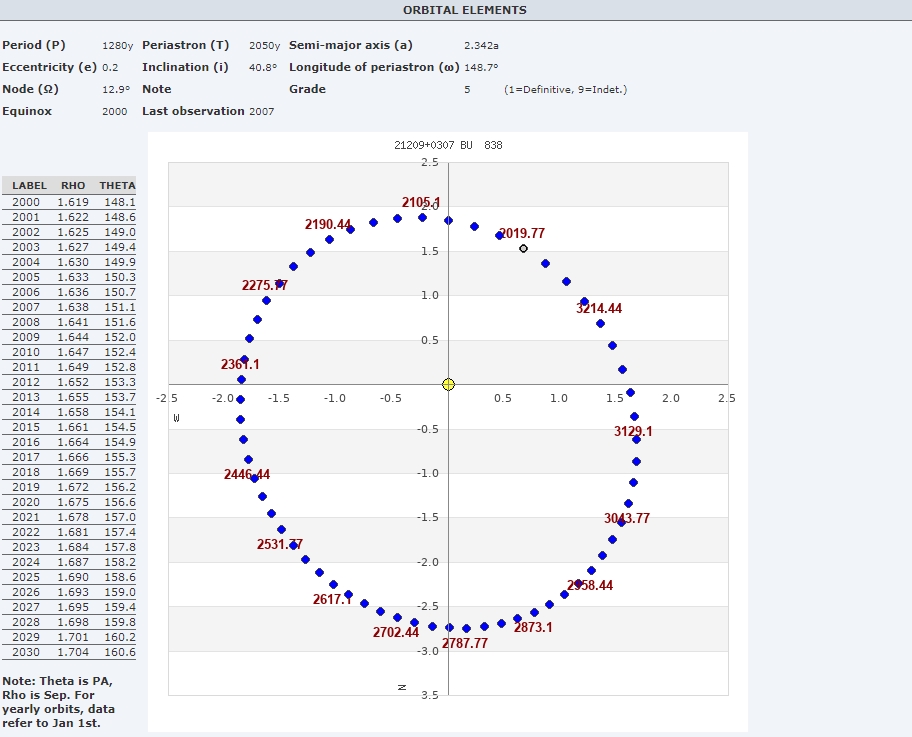
Task: Click the 2361.1 orbit label
Action: click(x=240, y=365)
